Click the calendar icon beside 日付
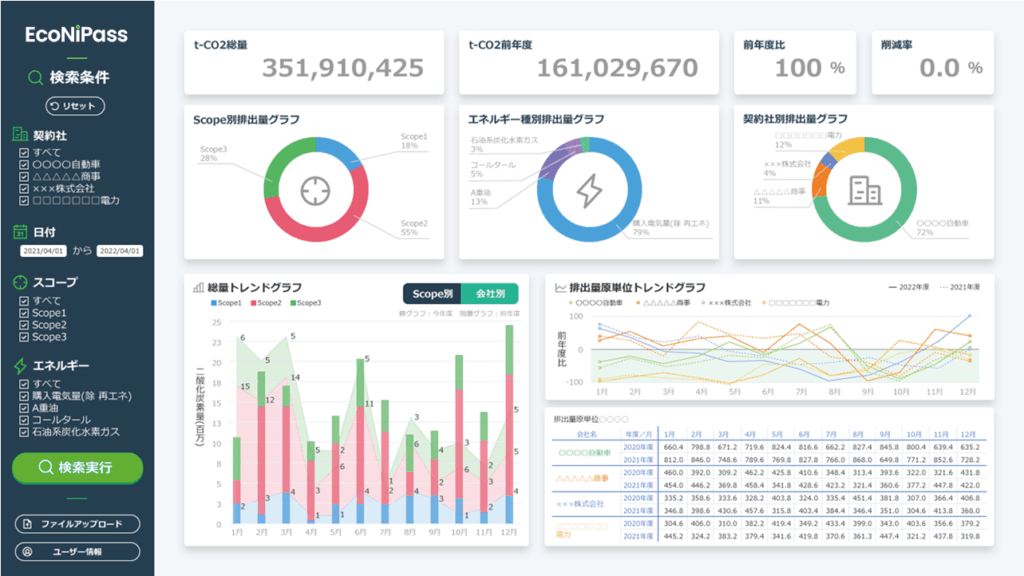The height and width of the screenshot is (576, 1024). (20, 231)
